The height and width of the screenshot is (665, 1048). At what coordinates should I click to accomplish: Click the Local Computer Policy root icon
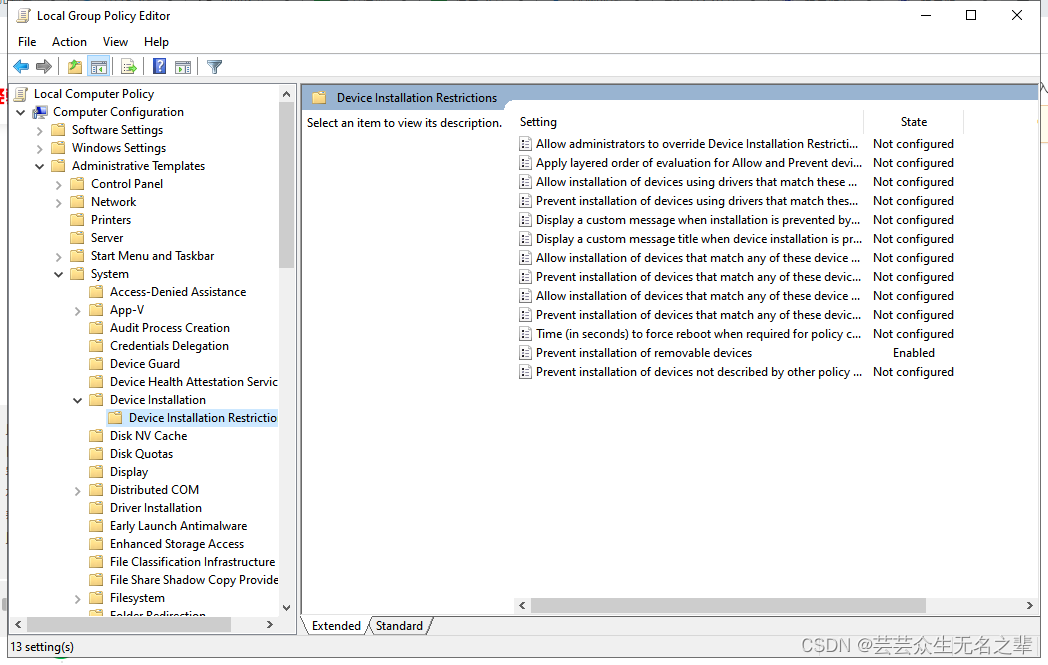point(22,94)
